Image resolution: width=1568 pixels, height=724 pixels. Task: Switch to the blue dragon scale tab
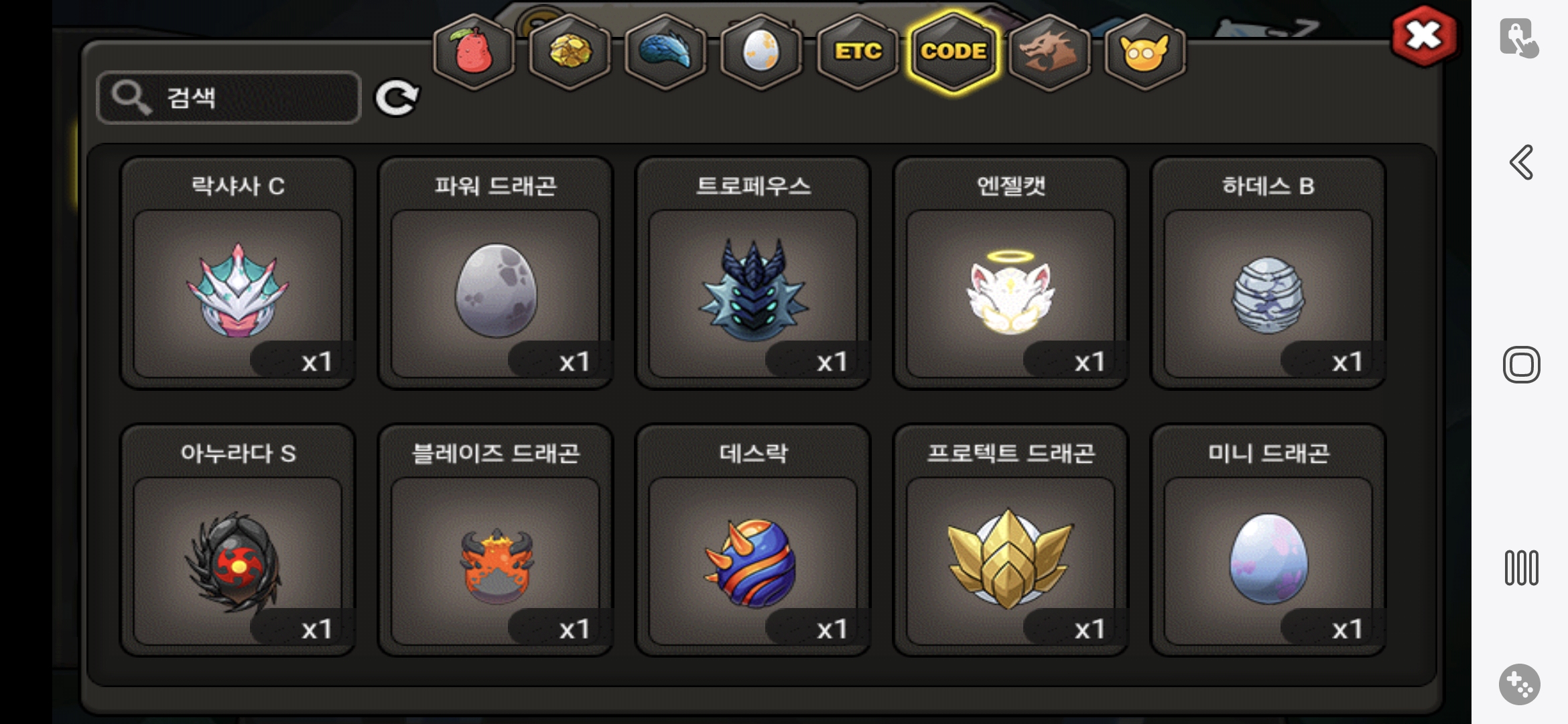pos(665,52)
